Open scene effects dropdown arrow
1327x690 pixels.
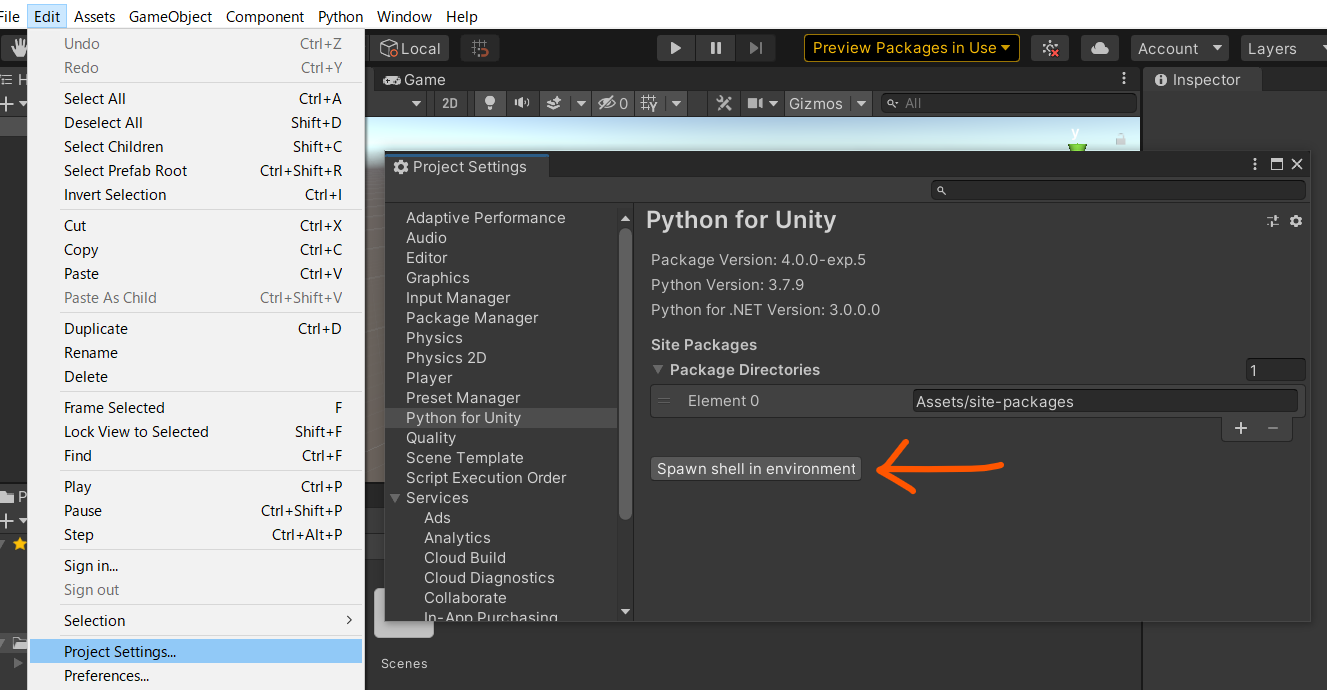(580, 103)
